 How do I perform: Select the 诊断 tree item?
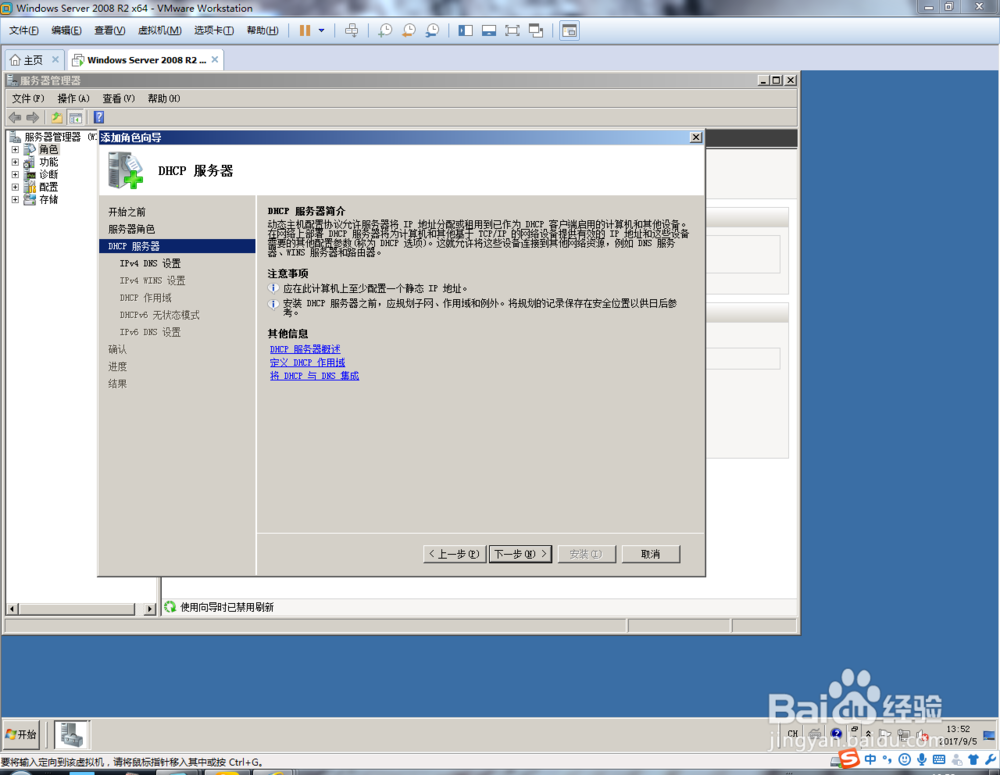click(x=48, y=174)
